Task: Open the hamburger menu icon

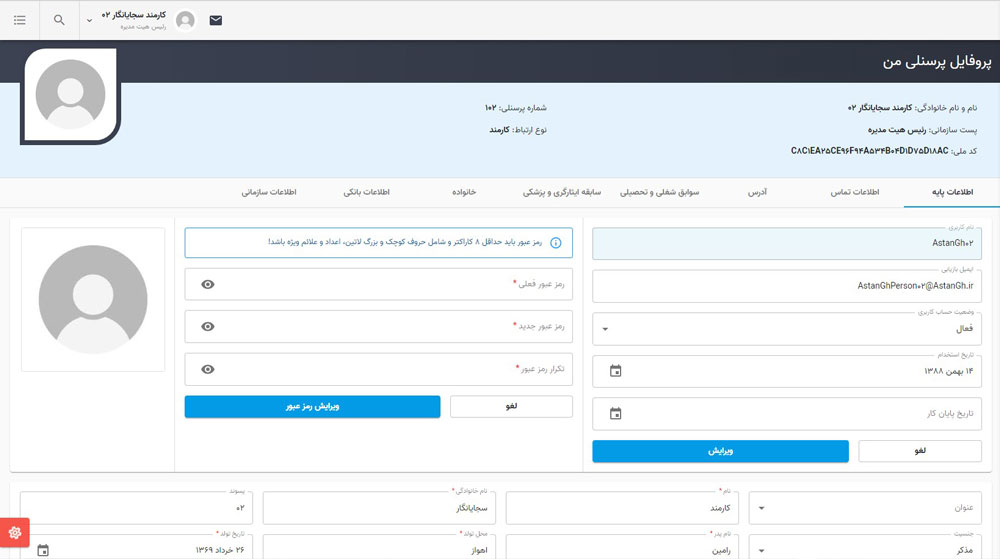Action: tap(20, 20)
